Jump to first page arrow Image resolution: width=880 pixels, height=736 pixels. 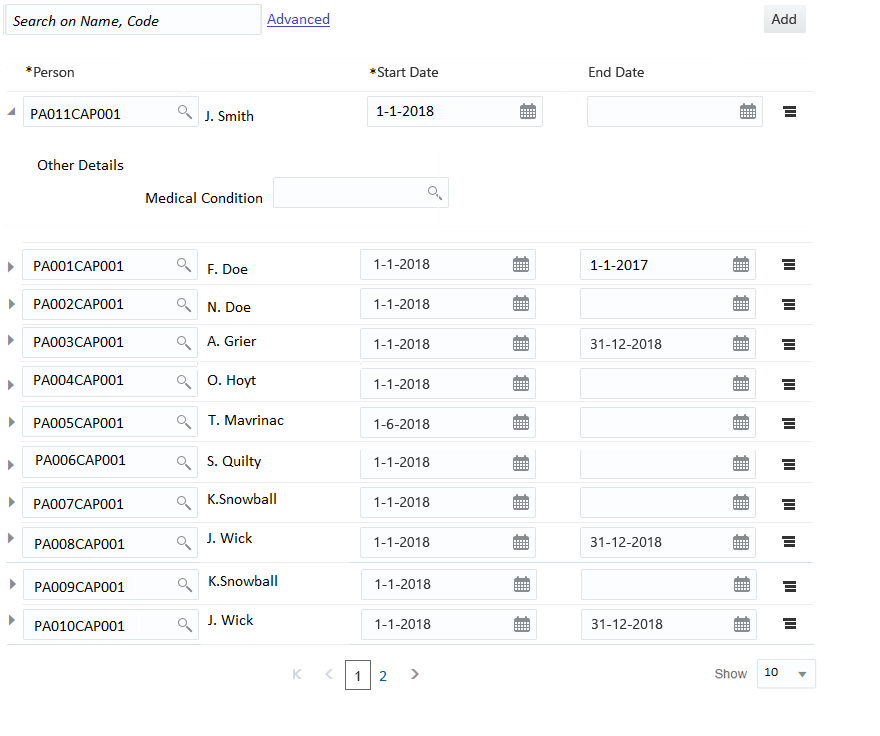tap(297, 674)
